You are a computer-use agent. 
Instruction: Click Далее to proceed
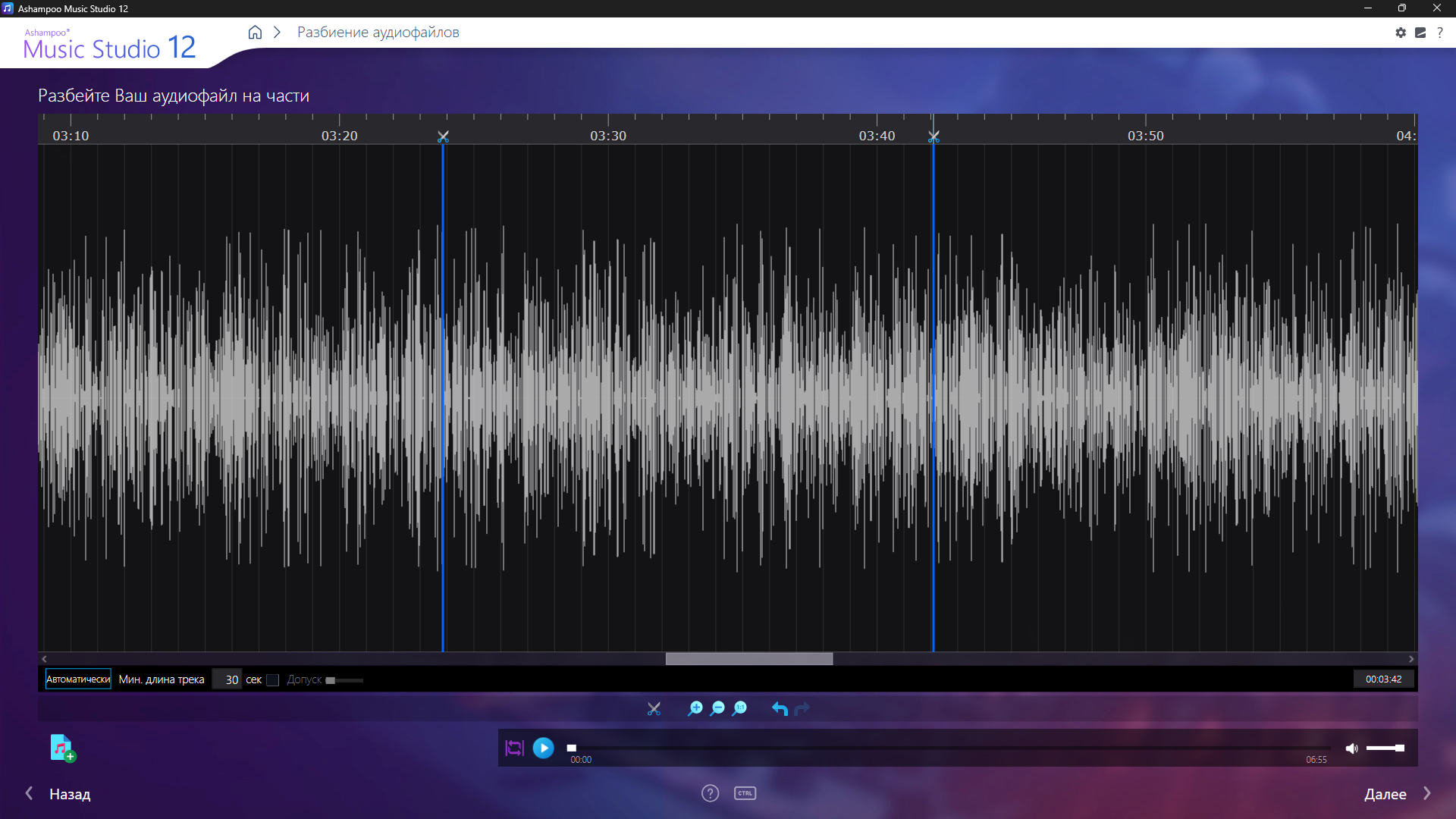click(x=1385, y=794)
